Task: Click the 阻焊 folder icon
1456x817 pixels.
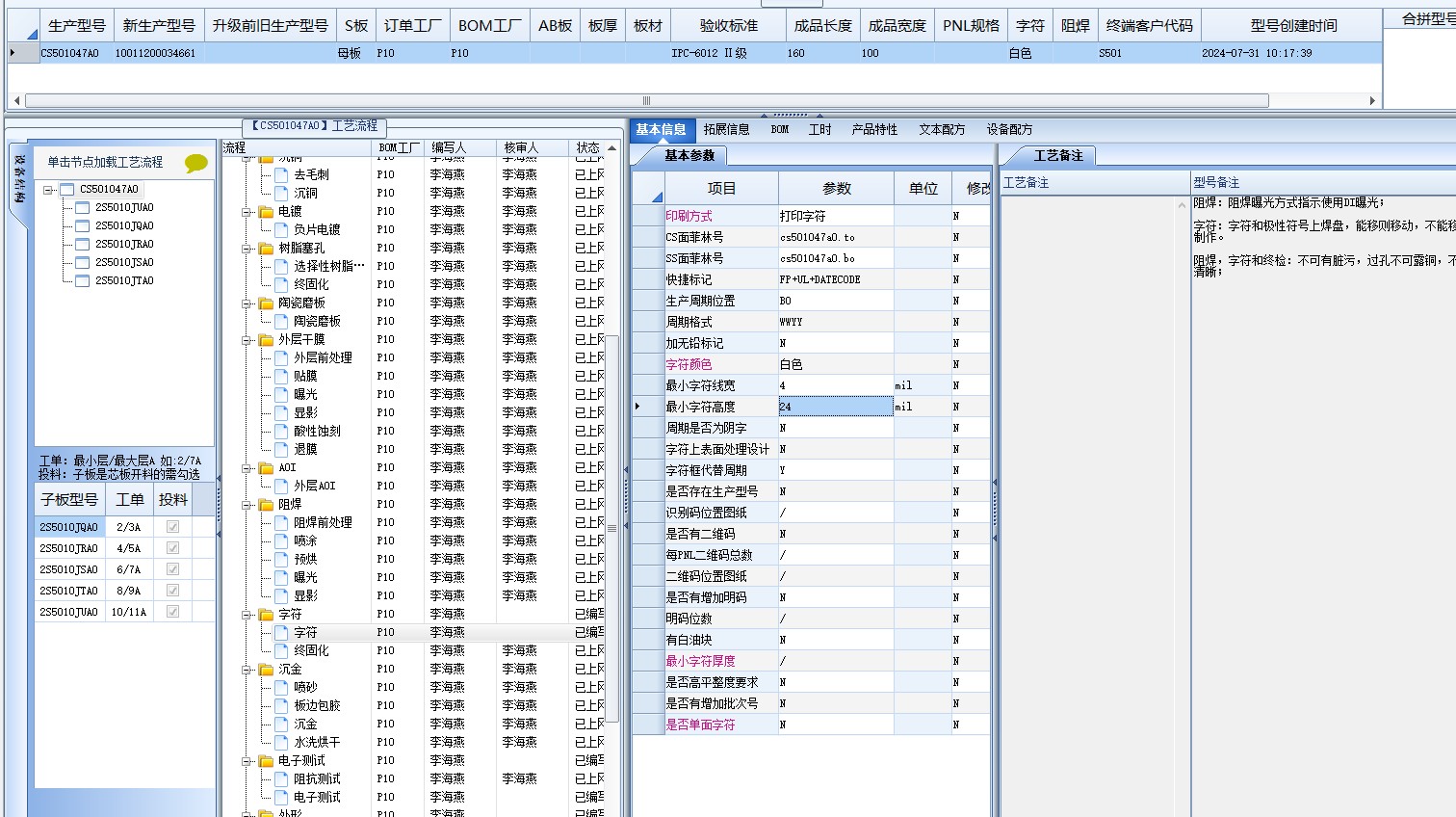Action: 267,505
